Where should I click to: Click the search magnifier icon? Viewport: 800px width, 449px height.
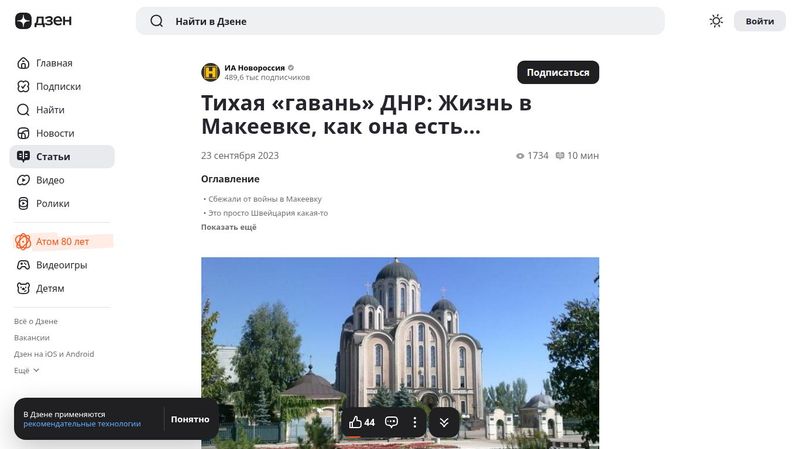click(x=157, y=21)
